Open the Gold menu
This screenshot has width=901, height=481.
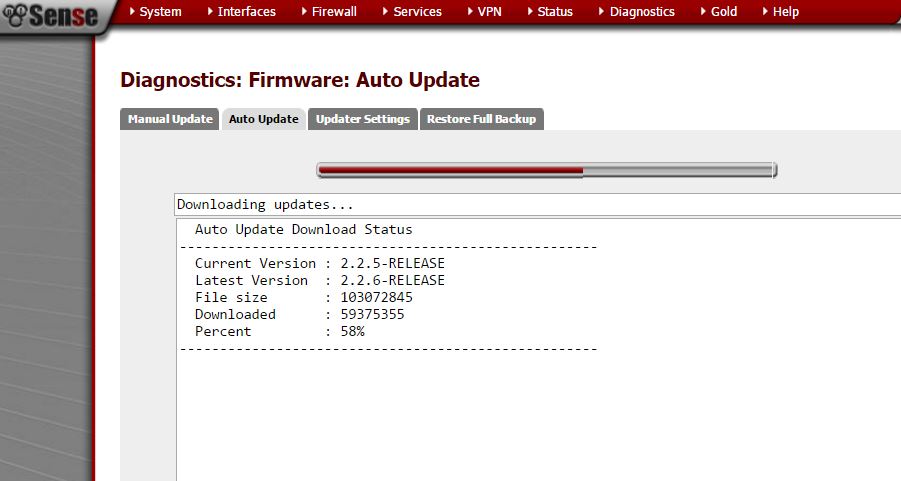tap(719, 11)
